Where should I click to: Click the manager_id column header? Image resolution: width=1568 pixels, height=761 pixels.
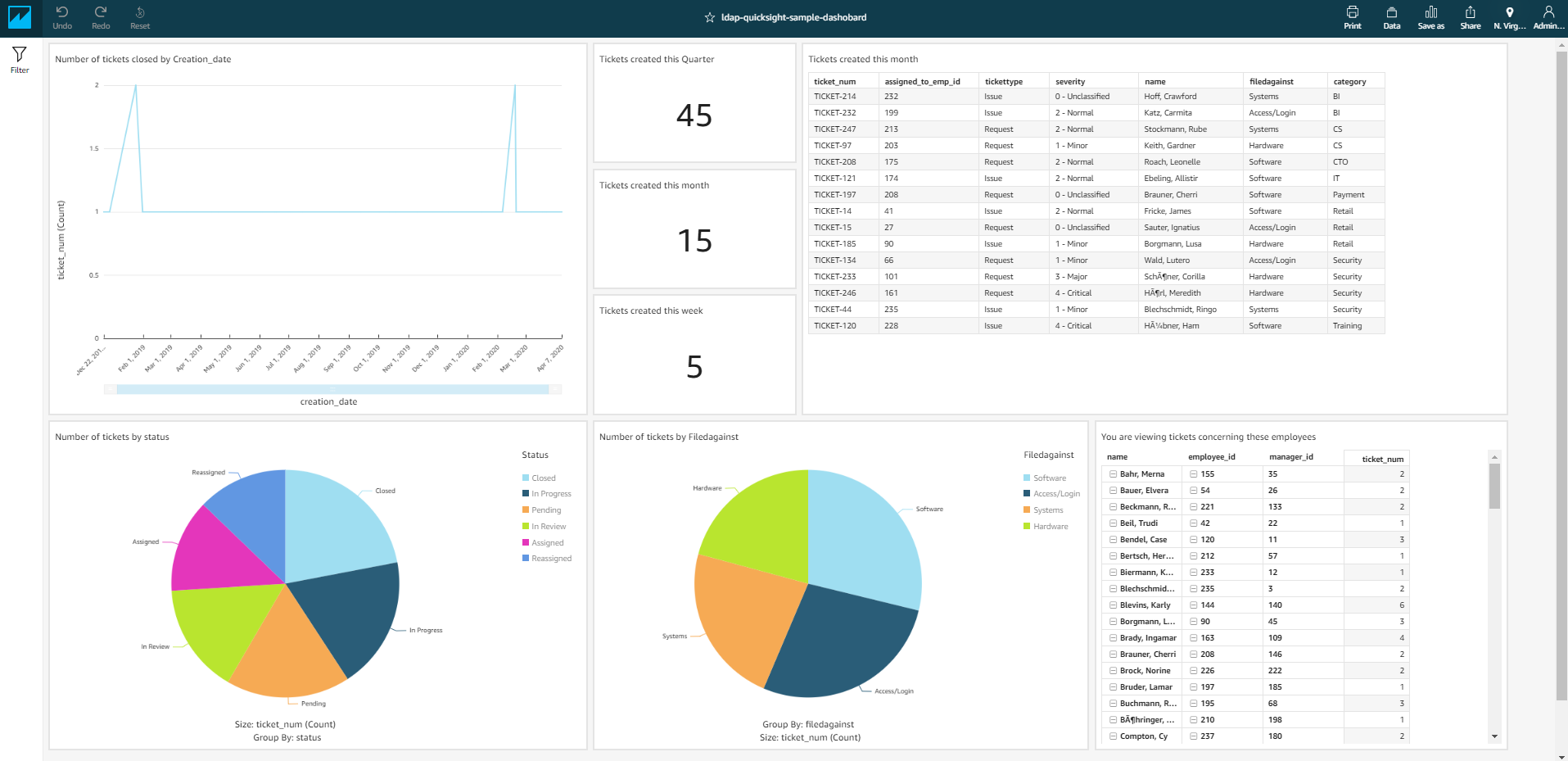click(1291, 457)
